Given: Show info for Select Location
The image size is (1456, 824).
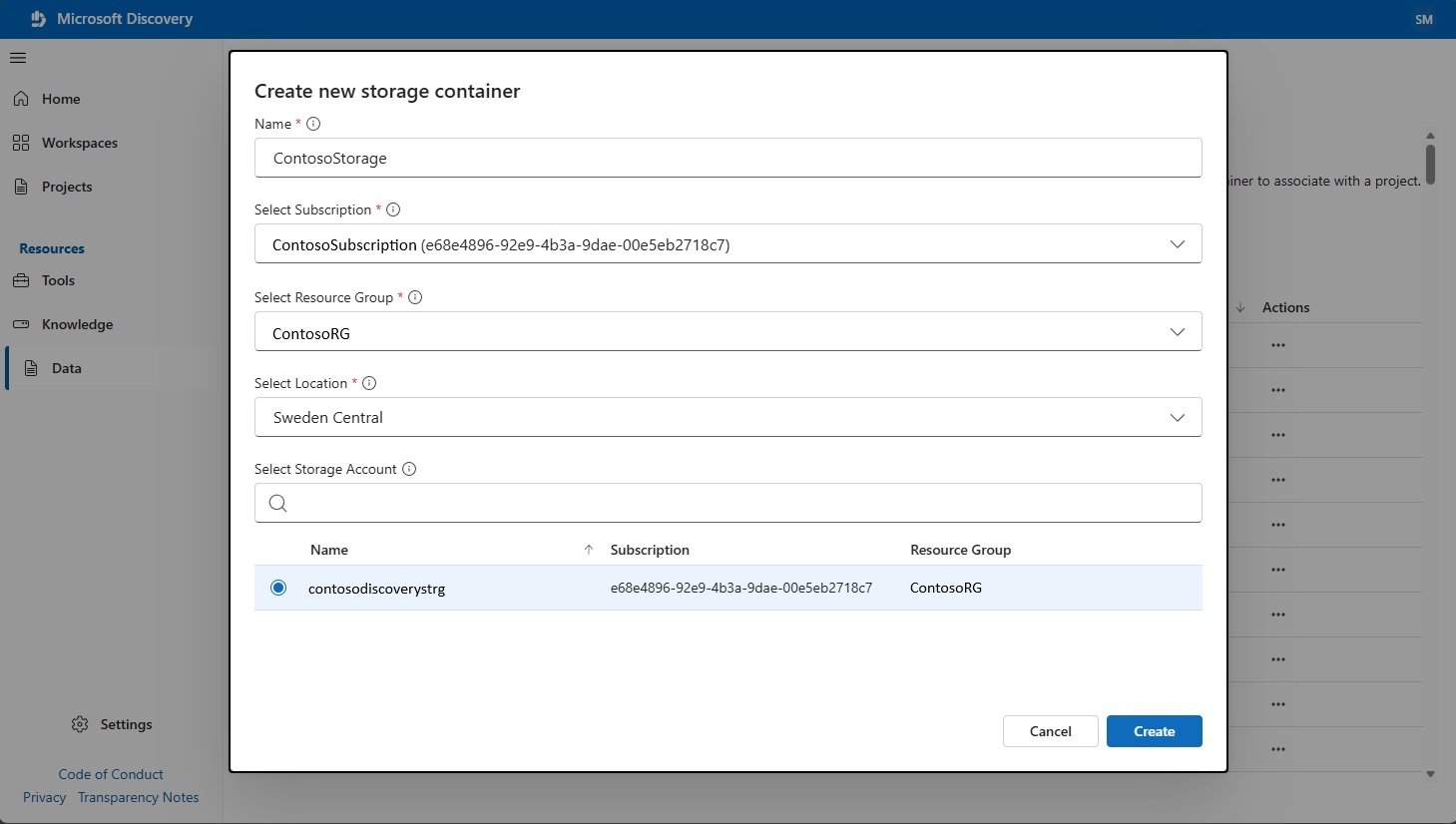Looking at the screenshot, I should [369, 383].
